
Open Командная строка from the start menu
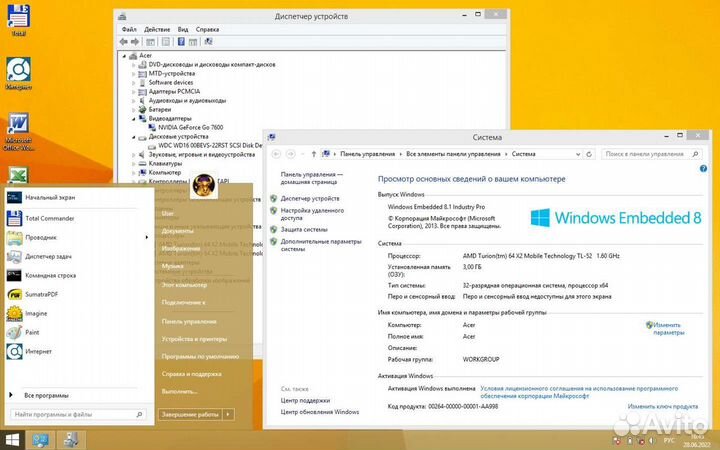pos(50,275)
